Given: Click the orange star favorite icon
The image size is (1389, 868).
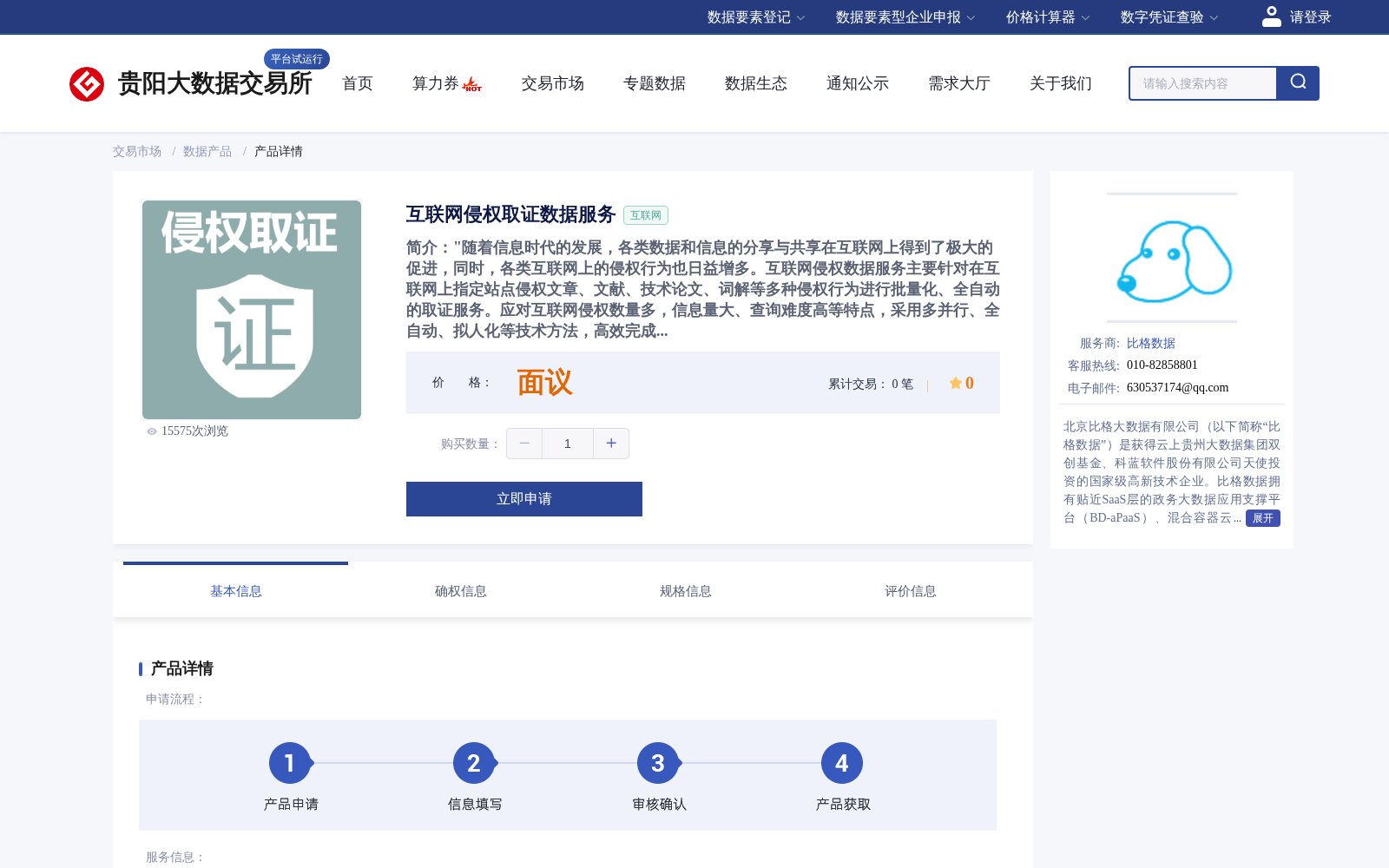Looking at the screenshot, I should click(x=955, y=383).
